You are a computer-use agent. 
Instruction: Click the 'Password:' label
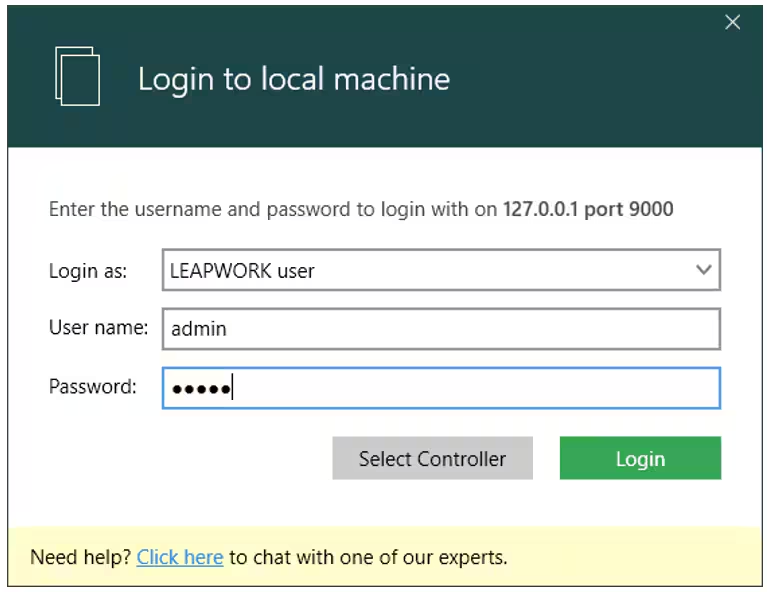(x=93, y=386)
